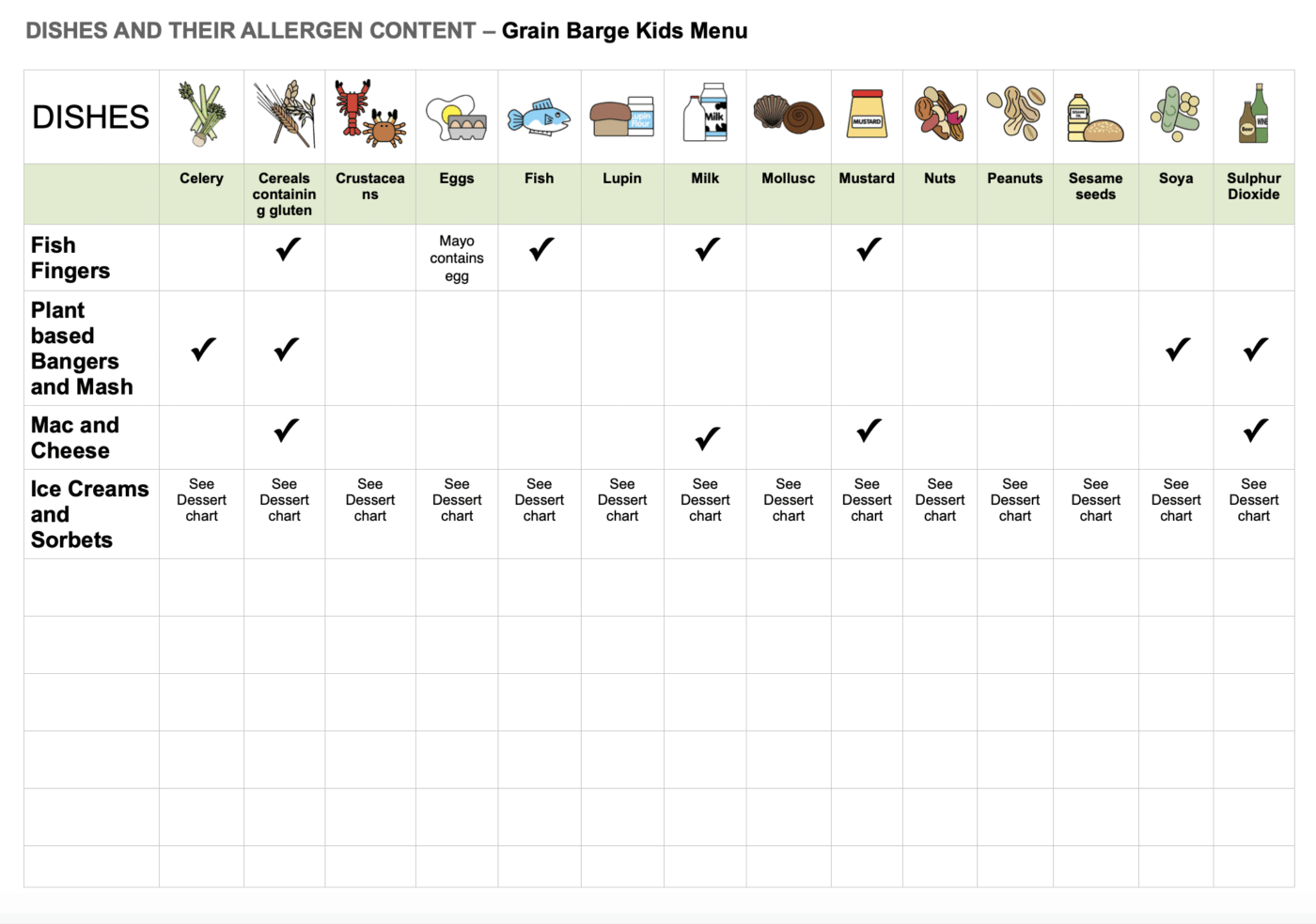Click the fried egg and carton icon

(457, 117)
